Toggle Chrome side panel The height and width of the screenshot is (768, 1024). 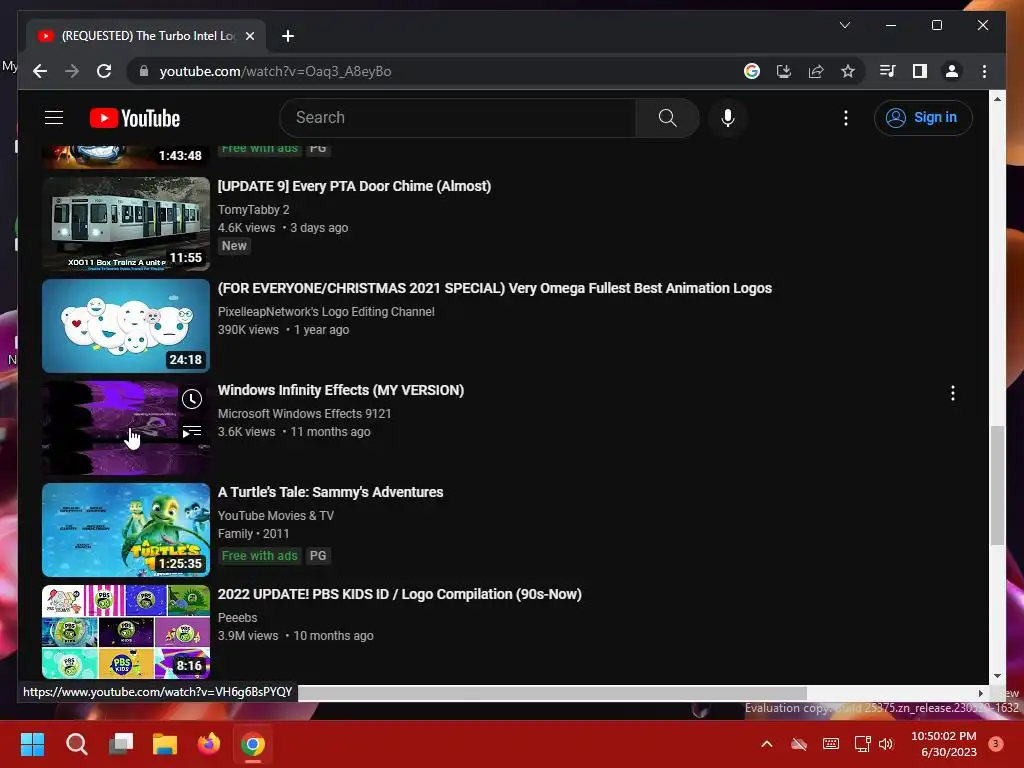920,71
